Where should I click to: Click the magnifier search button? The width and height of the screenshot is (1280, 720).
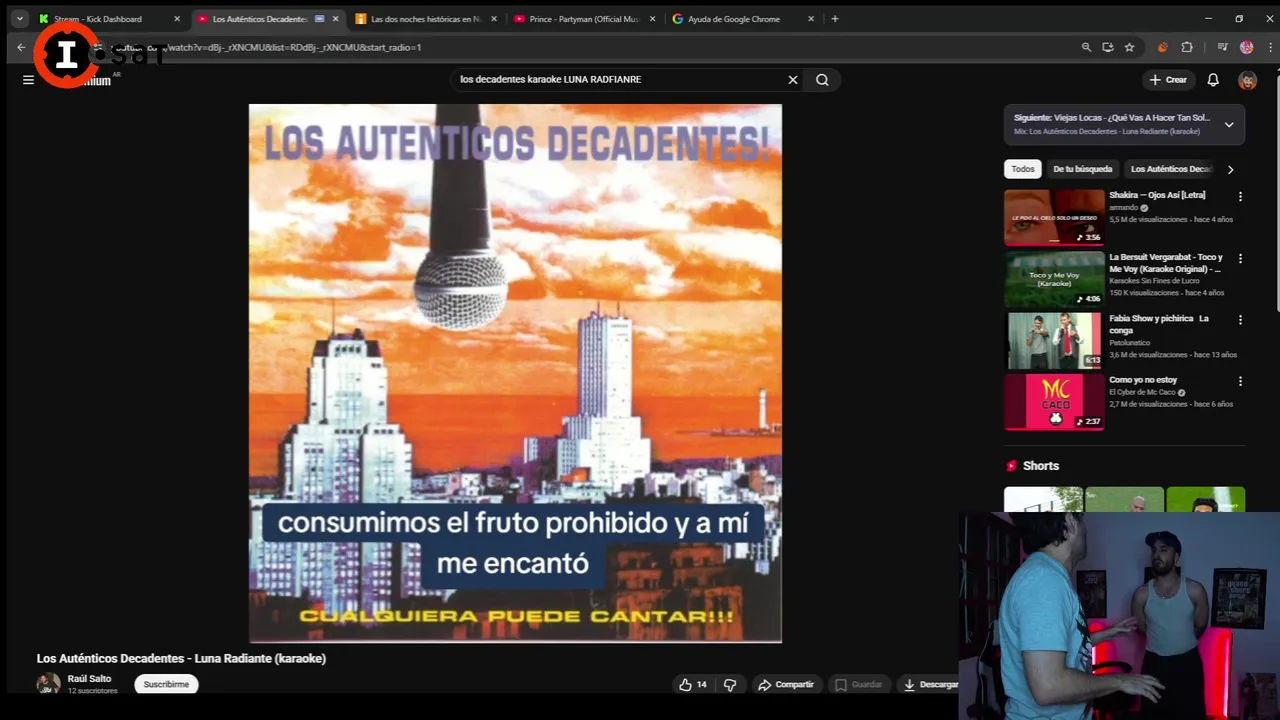(x=822, y=80)
